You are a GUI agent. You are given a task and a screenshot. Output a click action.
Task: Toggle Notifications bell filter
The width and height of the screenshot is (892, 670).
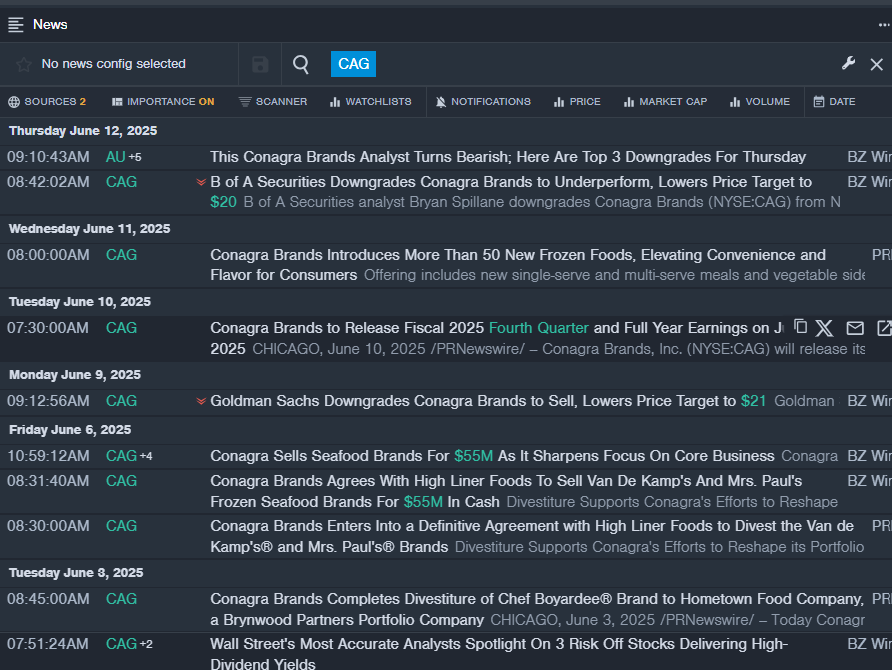point(483,102)
